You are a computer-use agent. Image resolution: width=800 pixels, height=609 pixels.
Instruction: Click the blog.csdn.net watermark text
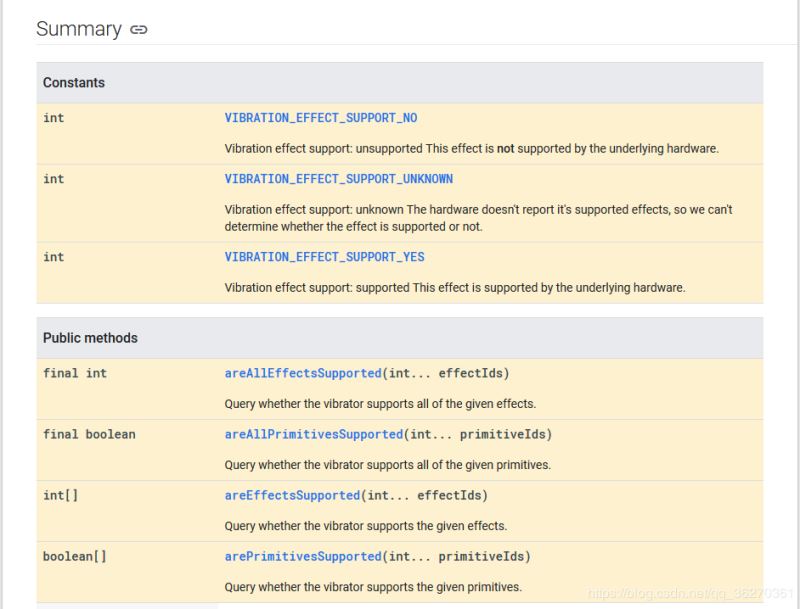pos(690,594)
